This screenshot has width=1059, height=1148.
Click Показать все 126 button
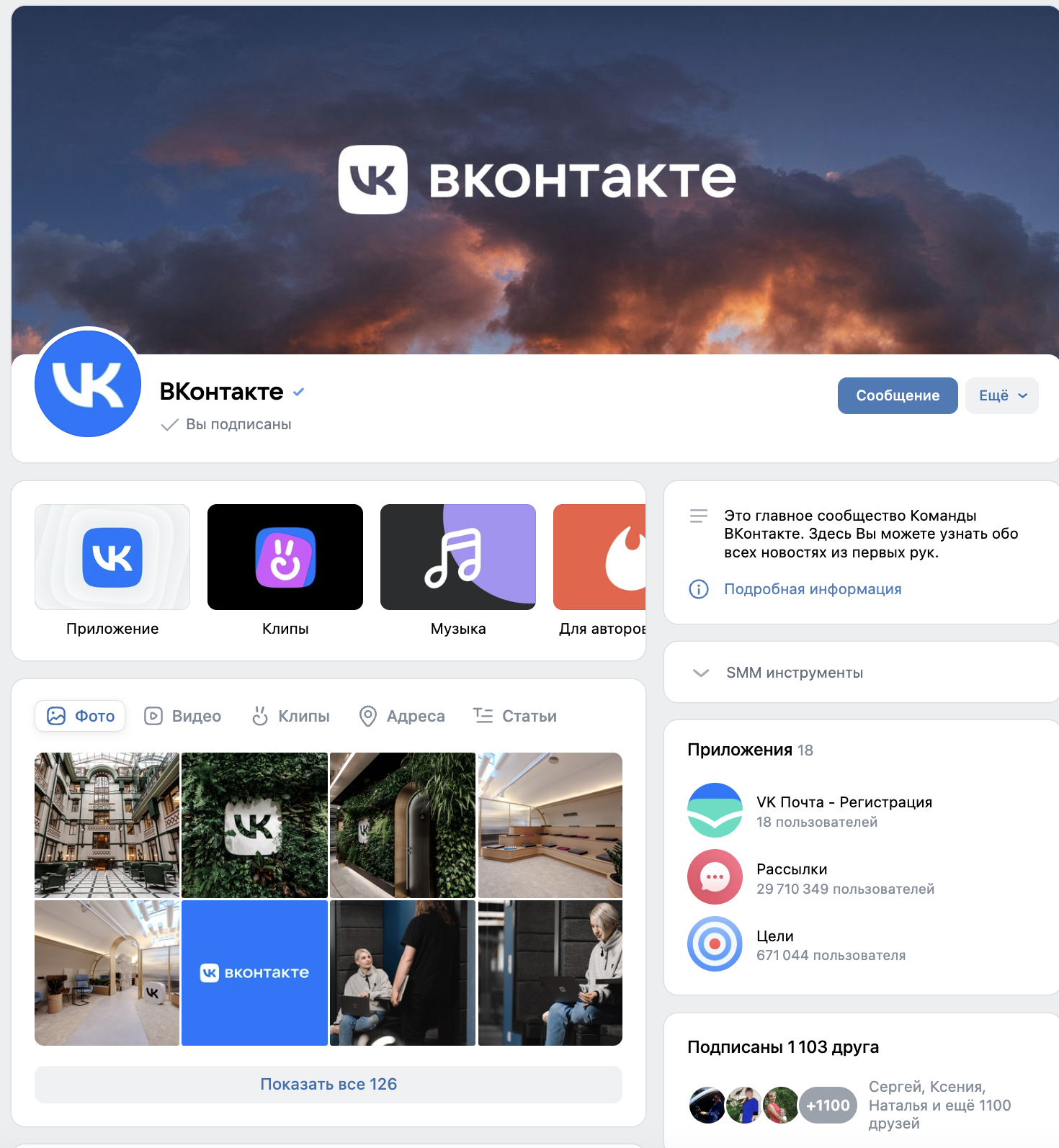(x=329, y=1085)
